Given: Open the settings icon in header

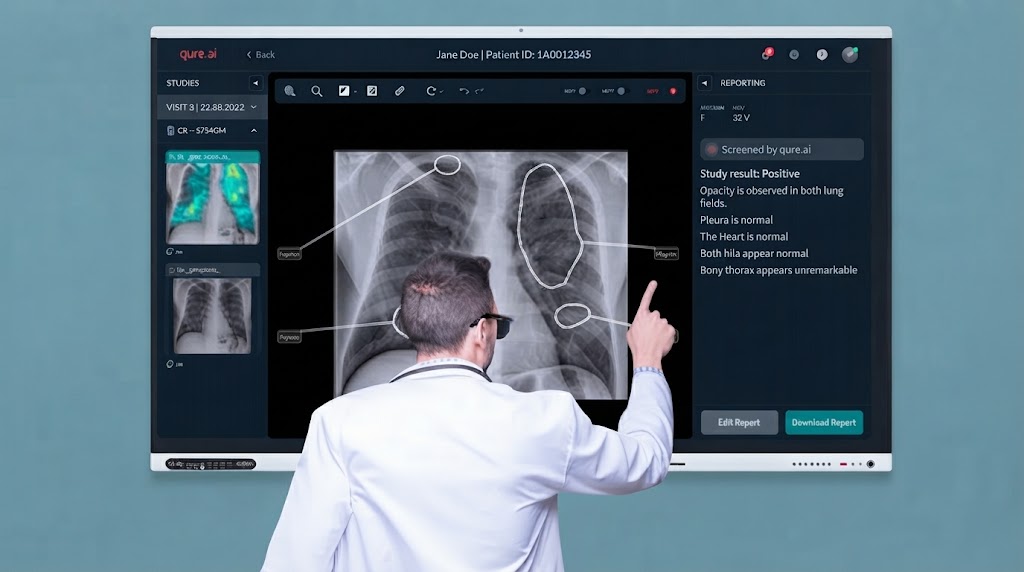Looking at the screenshot, I should point(794,55).
